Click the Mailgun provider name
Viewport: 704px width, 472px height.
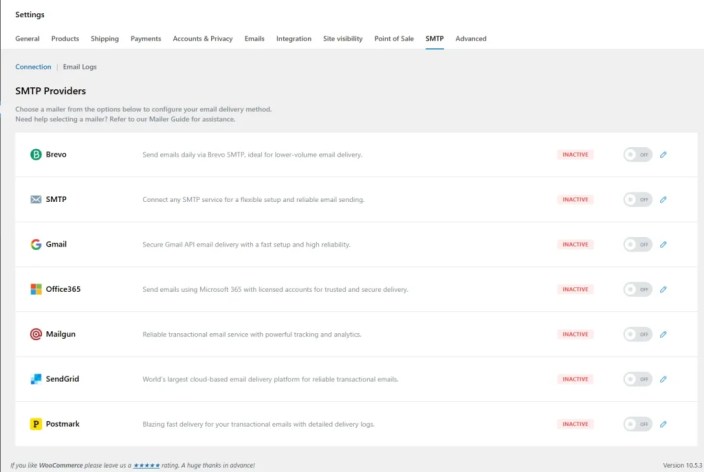click(61, 334)
